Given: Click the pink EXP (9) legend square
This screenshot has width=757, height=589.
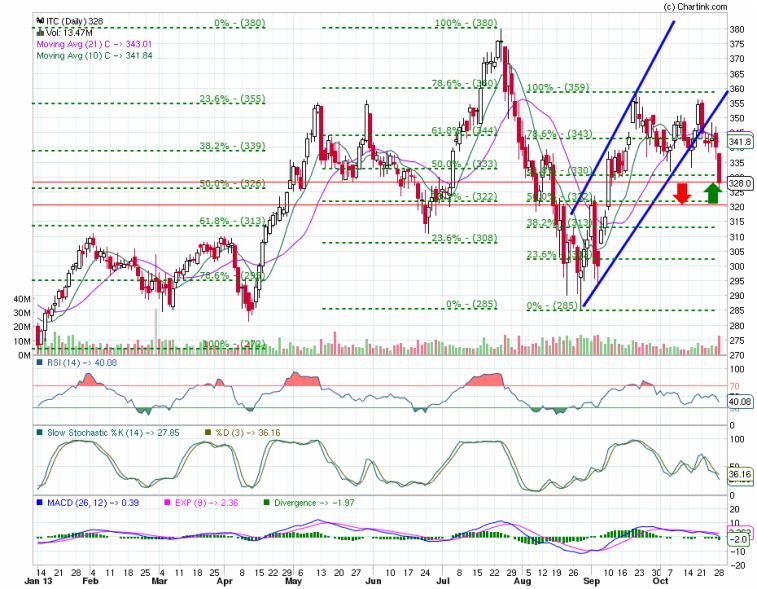Looking at the screenshot, I should click(168, 503).
